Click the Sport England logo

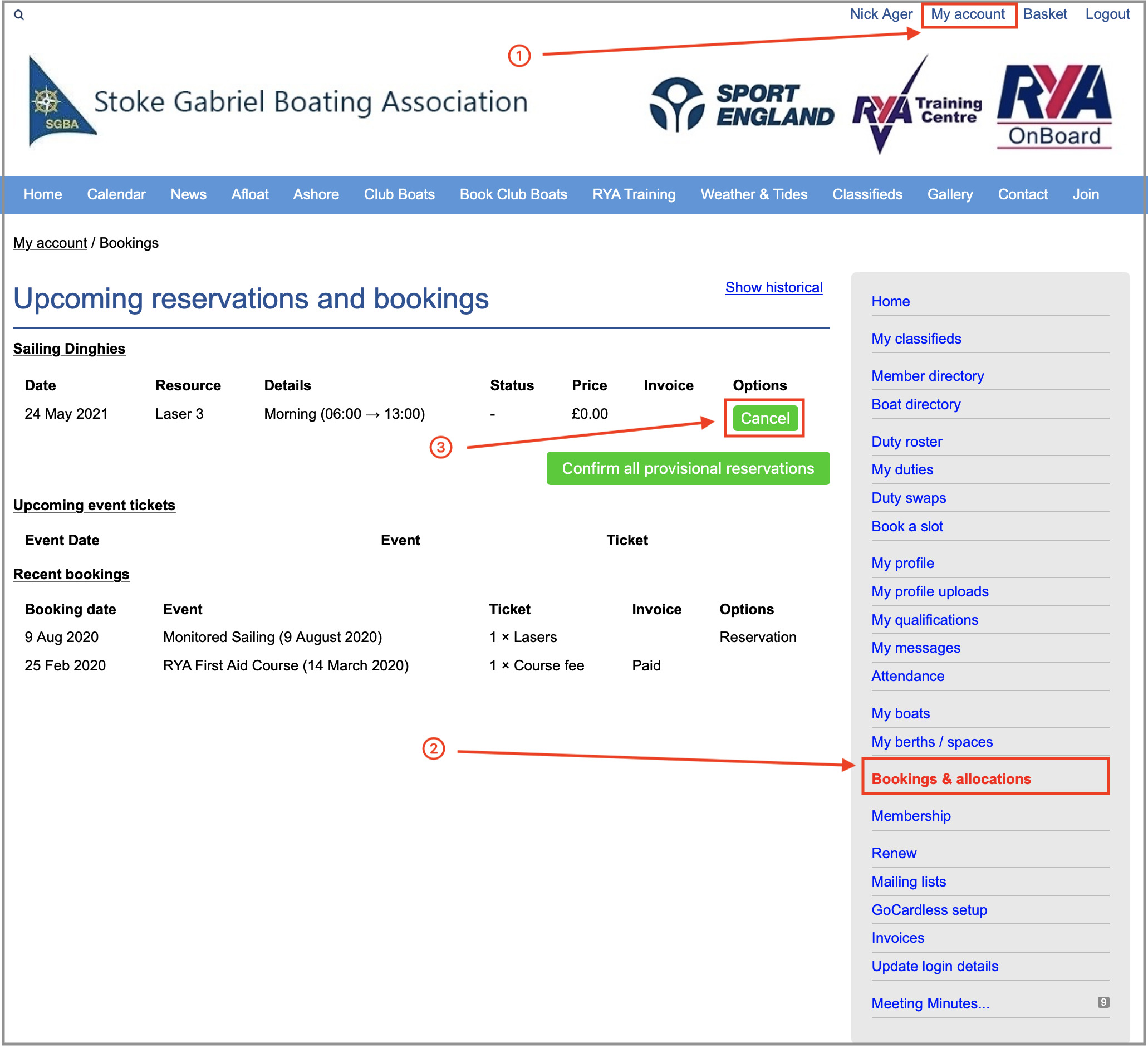(x=743, y=105)
